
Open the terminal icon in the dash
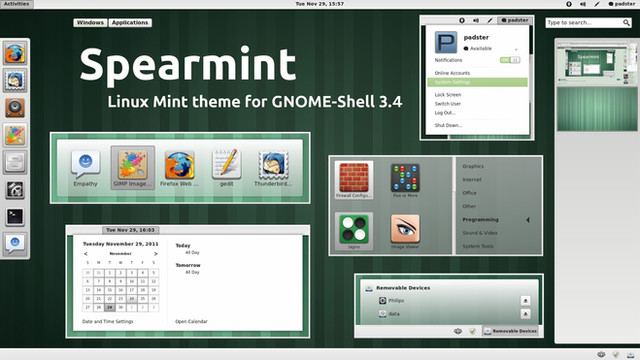pyautogui.click(x=15, y=216)
